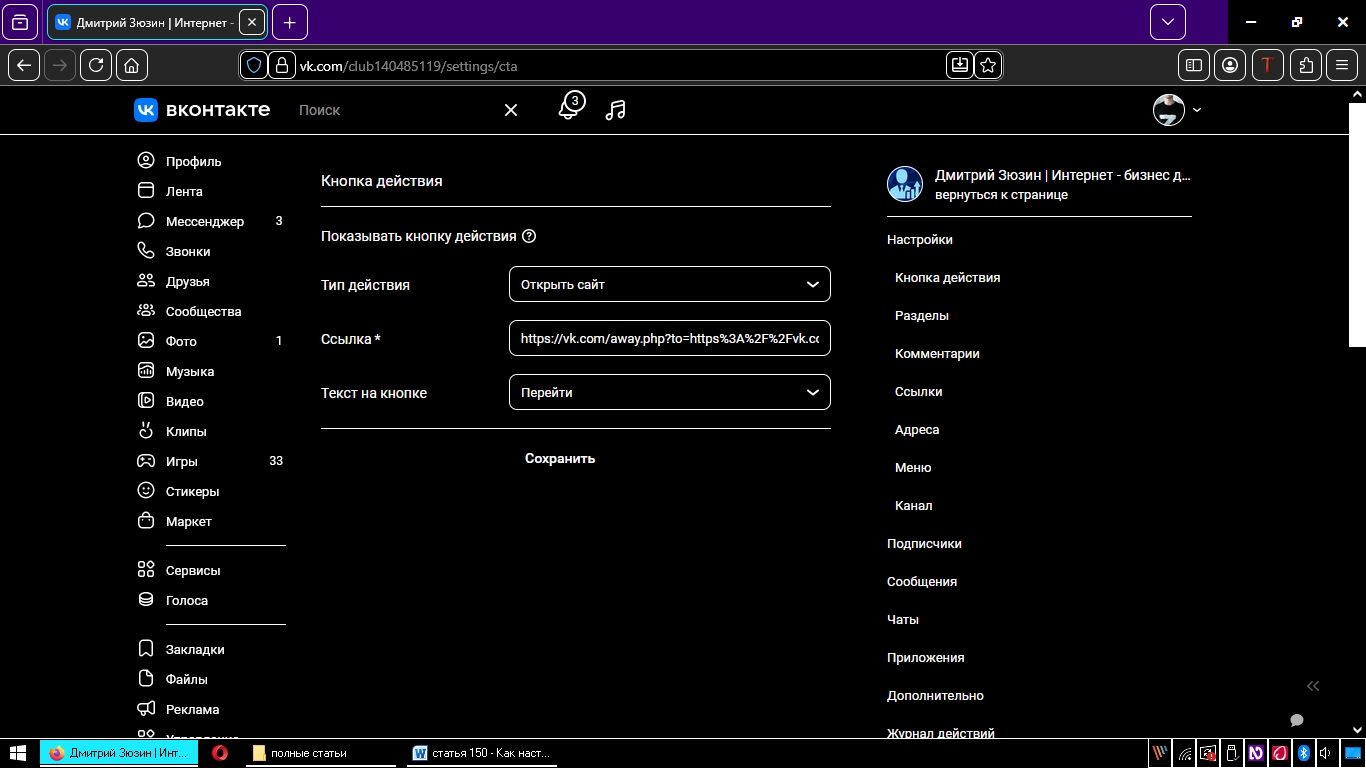Bookmark this page with the star icon
The image size is (1366, 768).
[988, 65]
